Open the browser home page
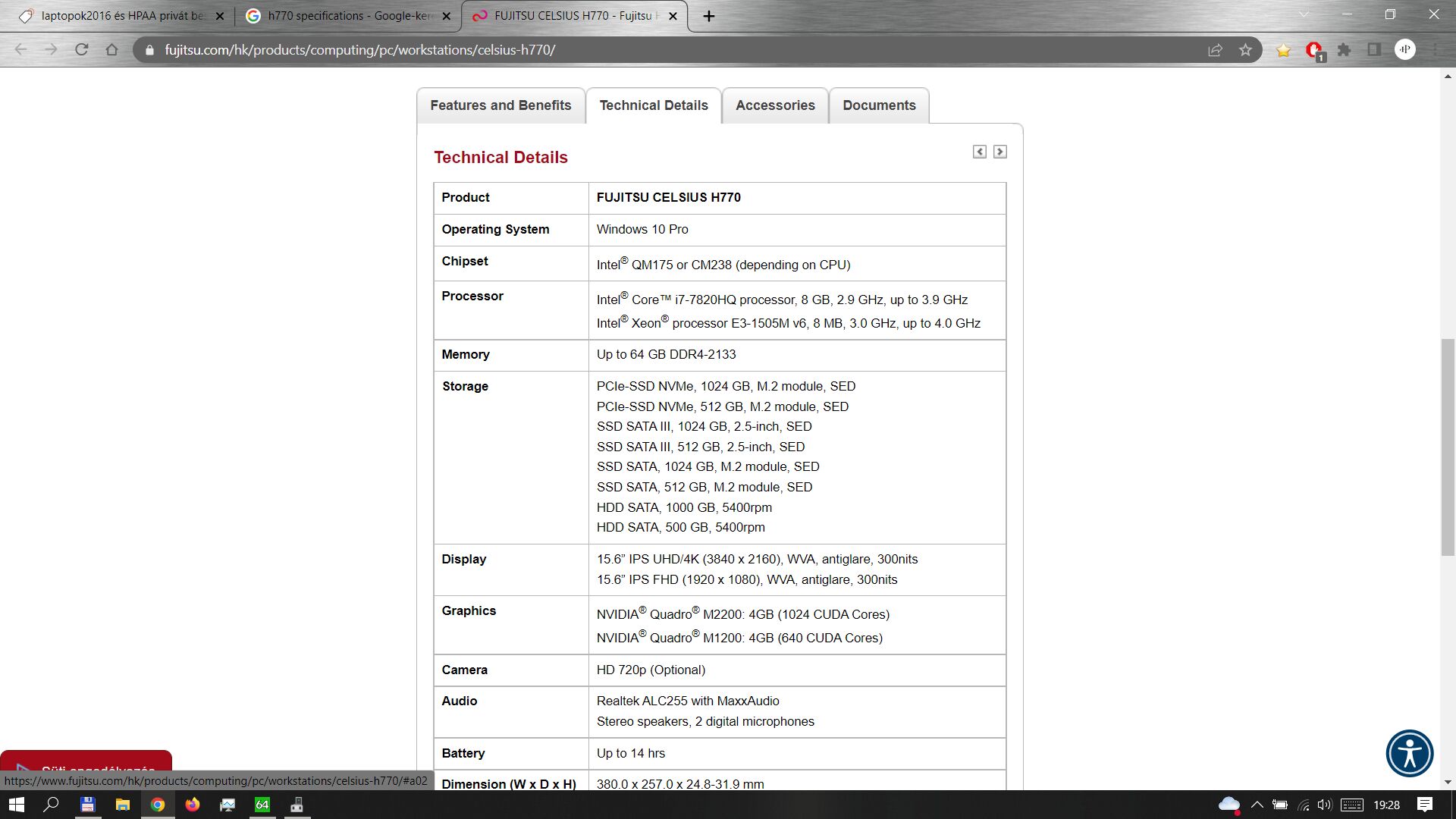 coord(111,50)
